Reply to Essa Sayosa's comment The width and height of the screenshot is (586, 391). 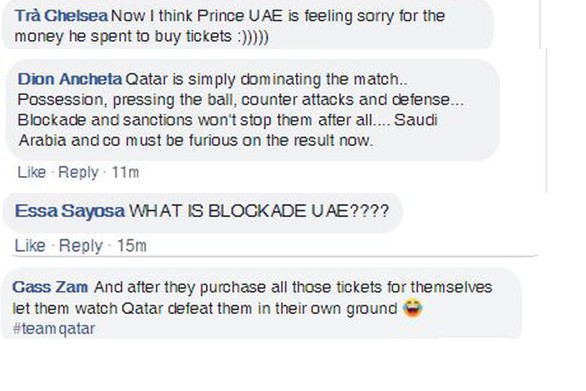tap(80, 246)
